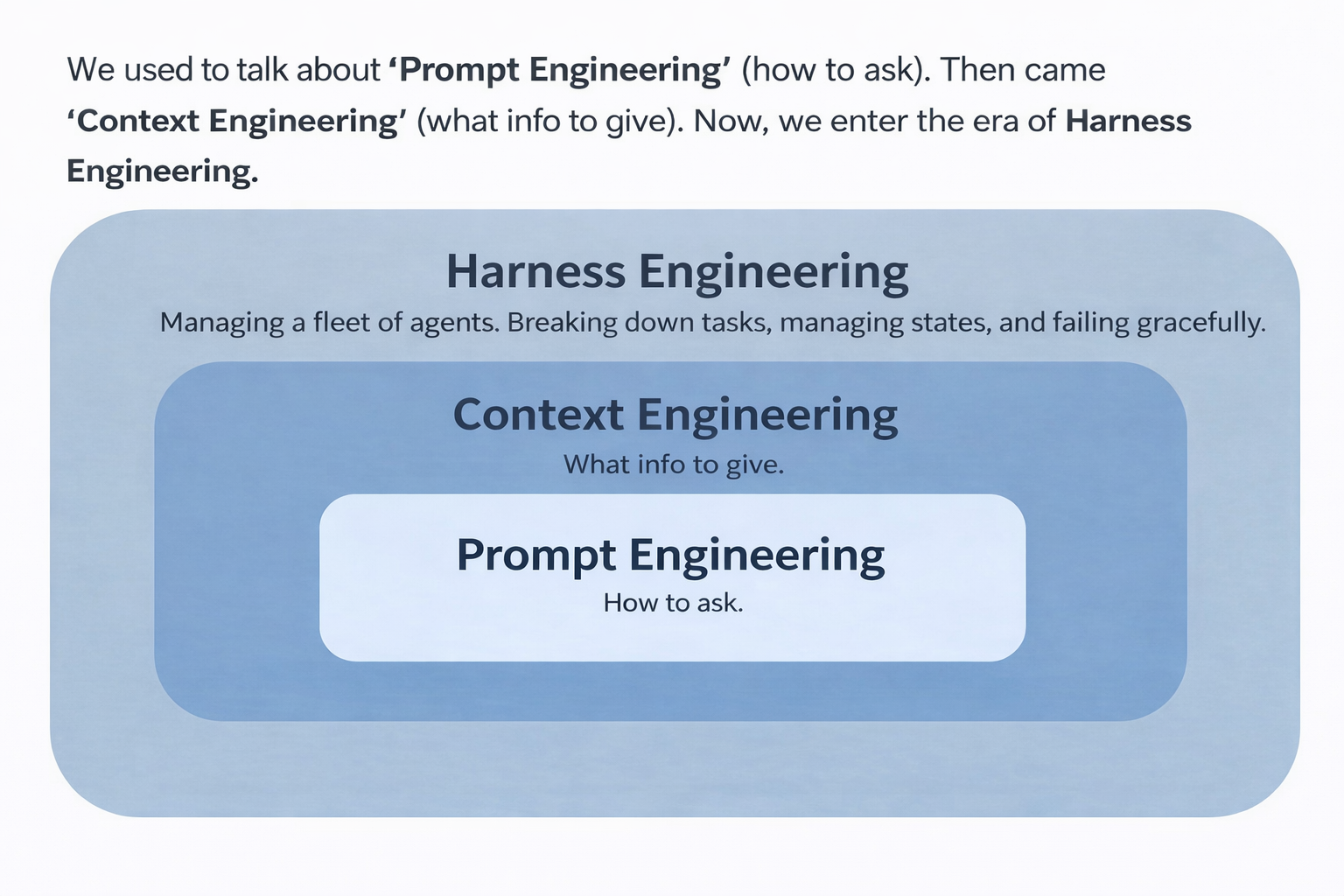The image size is (1344, 896).
Task: Click 'Engineering.' on the intro's last line
Action: [x=163, y=171]
